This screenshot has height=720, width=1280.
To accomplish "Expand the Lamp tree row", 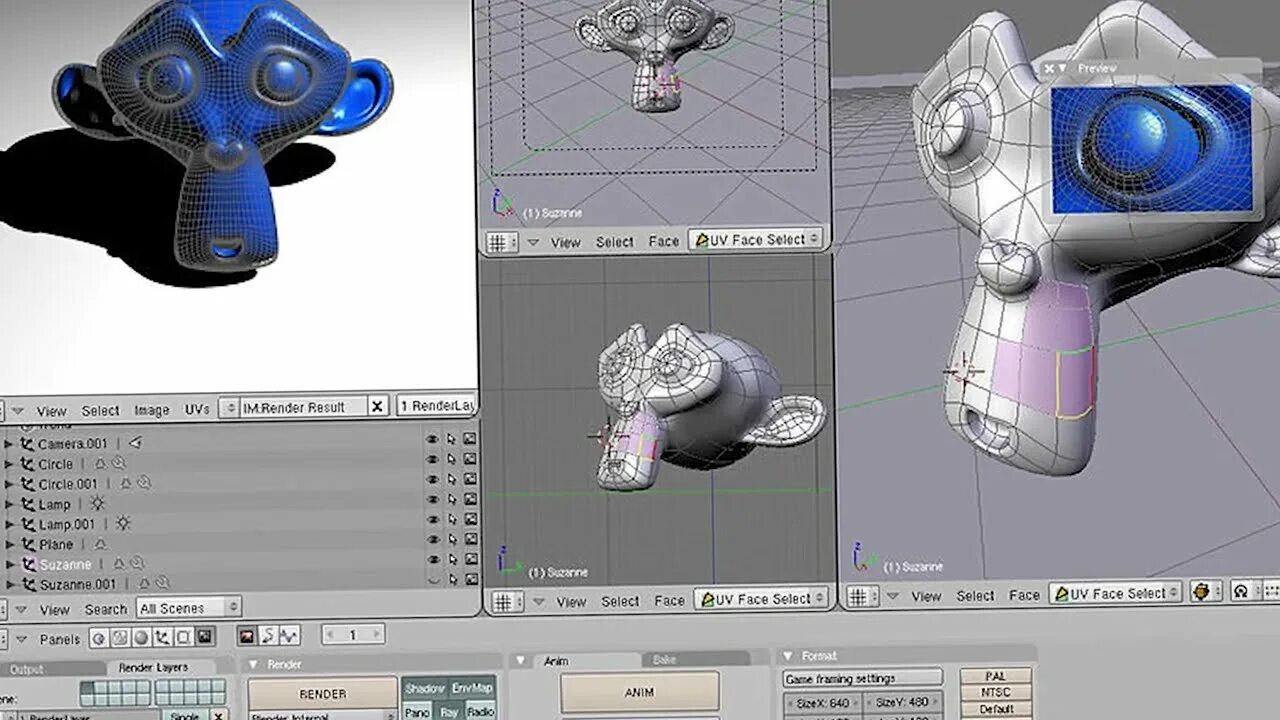I will coord(9,504).
